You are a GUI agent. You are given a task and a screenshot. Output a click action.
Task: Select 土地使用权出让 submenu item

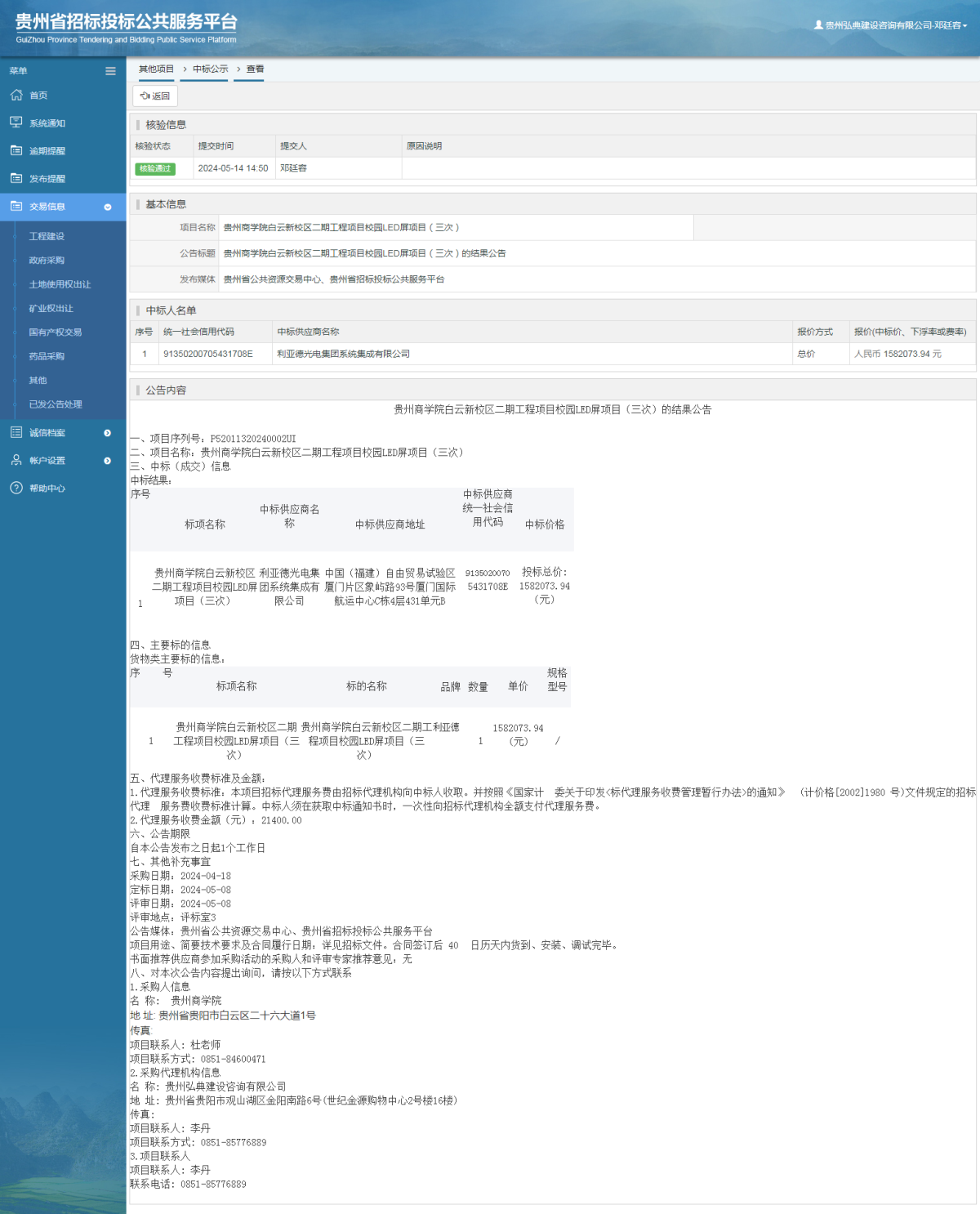[x=60, y=284]
